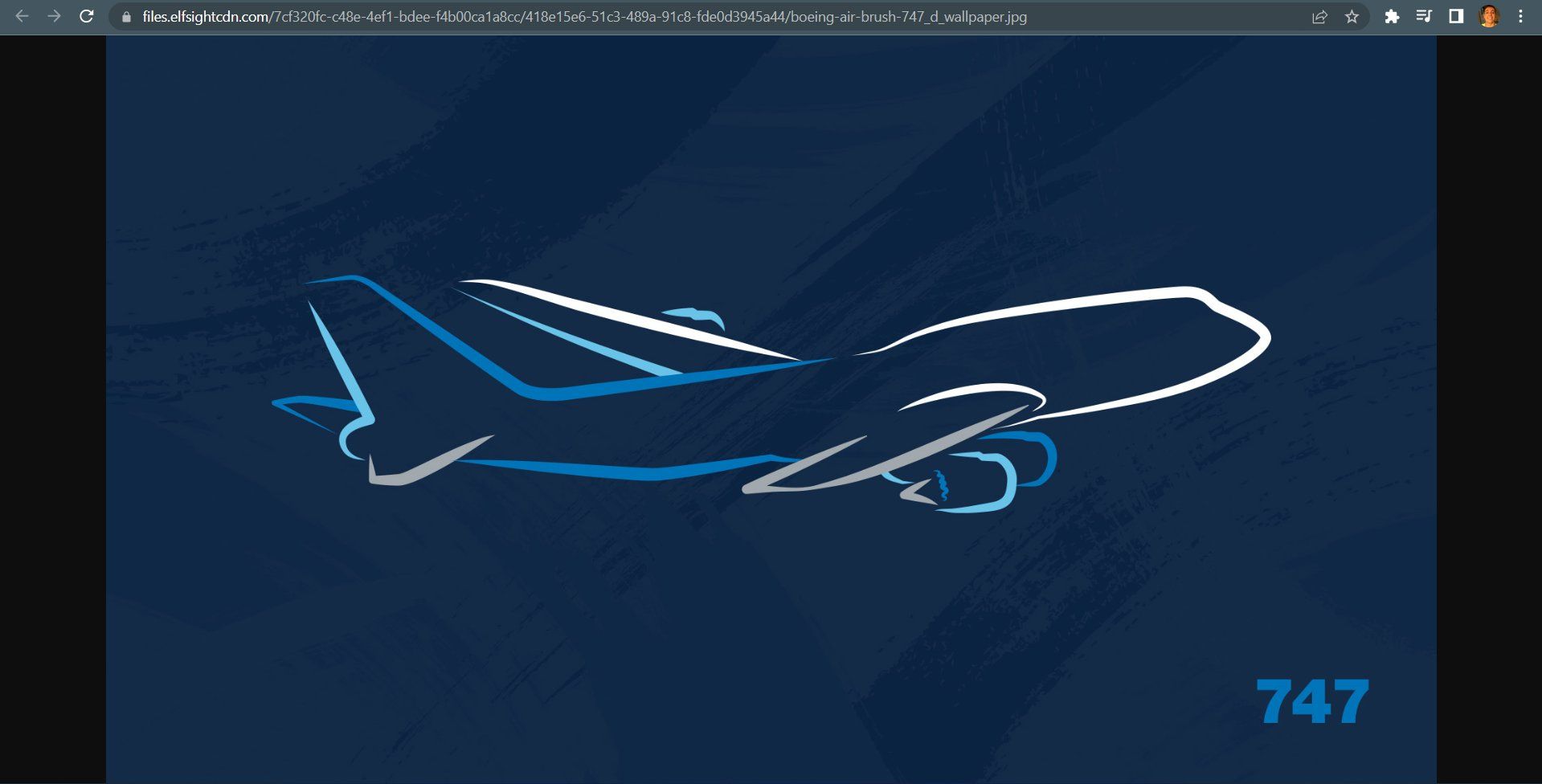Select the elfsightcdn URL in address bar
Image resolution: width=1542 pixels, height=784 pixels.
(584, 17)
